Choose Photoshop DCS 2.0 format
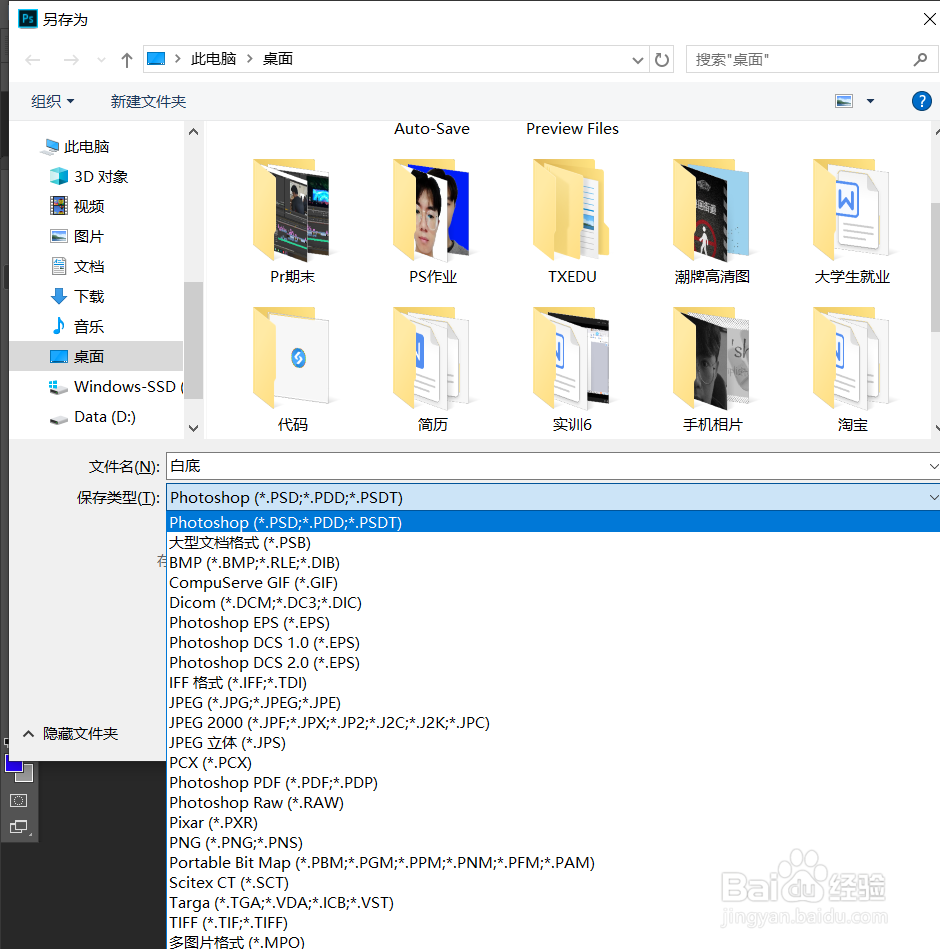This screenshot has height=949, width=940. coord(553,663)
